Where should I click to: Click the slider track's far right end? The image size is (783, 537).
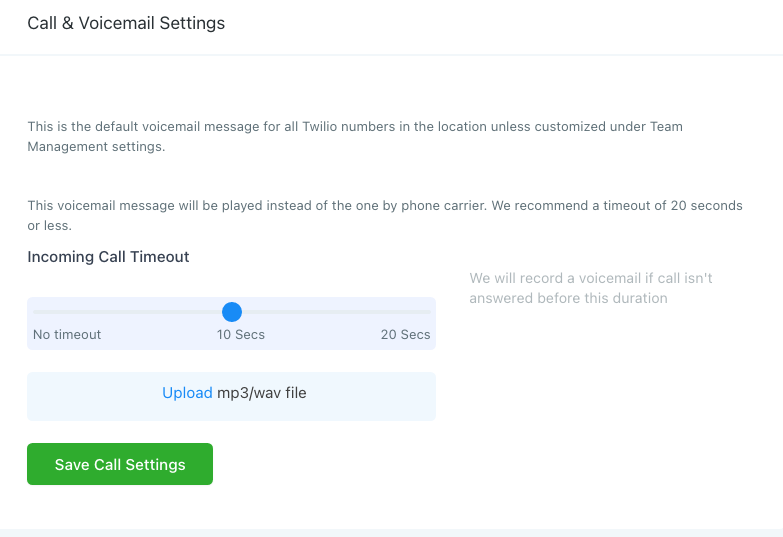click(429, 312)
